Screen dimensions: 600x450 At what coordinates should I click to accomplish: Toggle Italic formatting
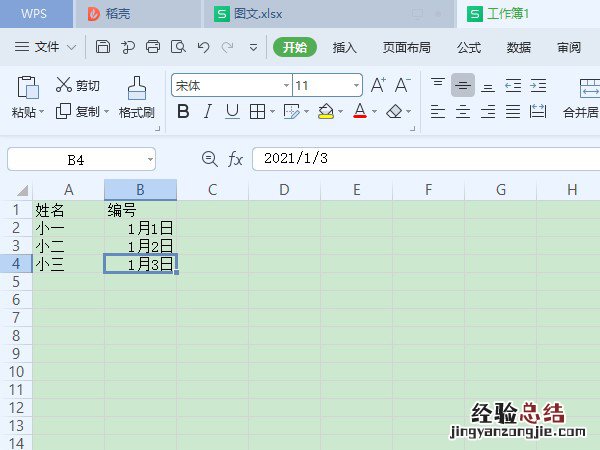coord(207,111)
